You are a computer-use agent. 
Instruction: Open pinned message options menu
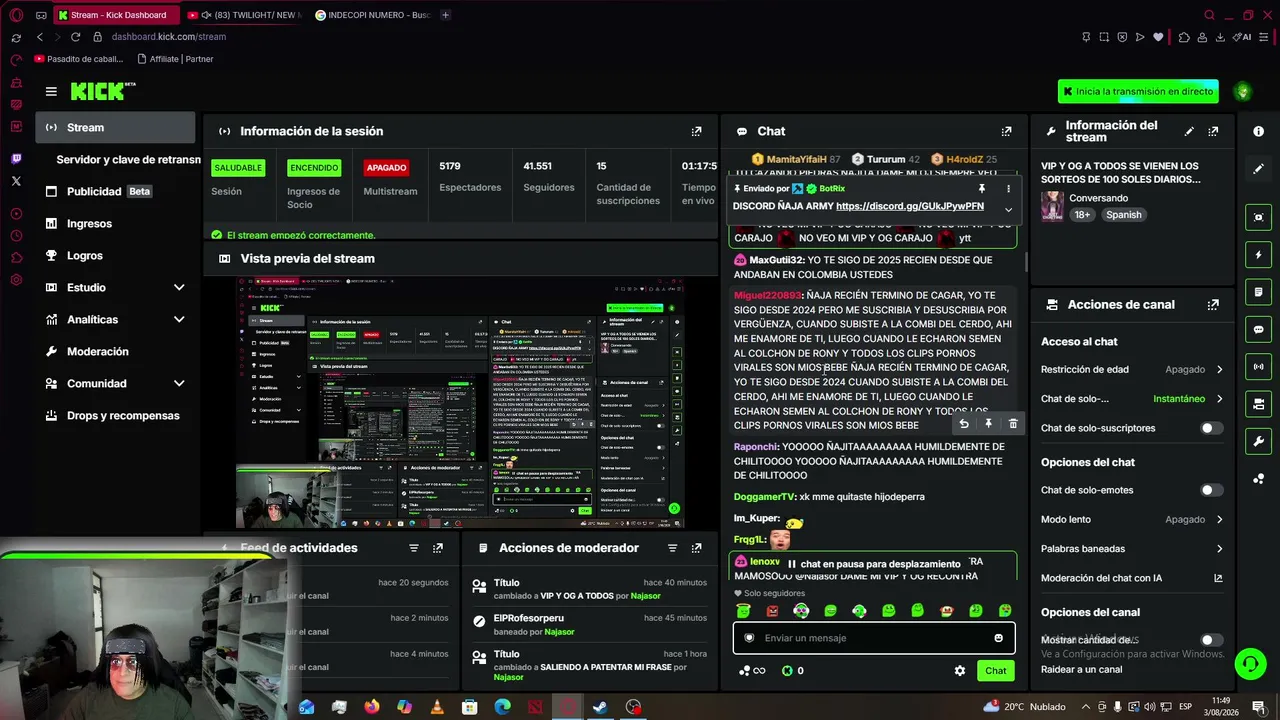click(1008, 188)
